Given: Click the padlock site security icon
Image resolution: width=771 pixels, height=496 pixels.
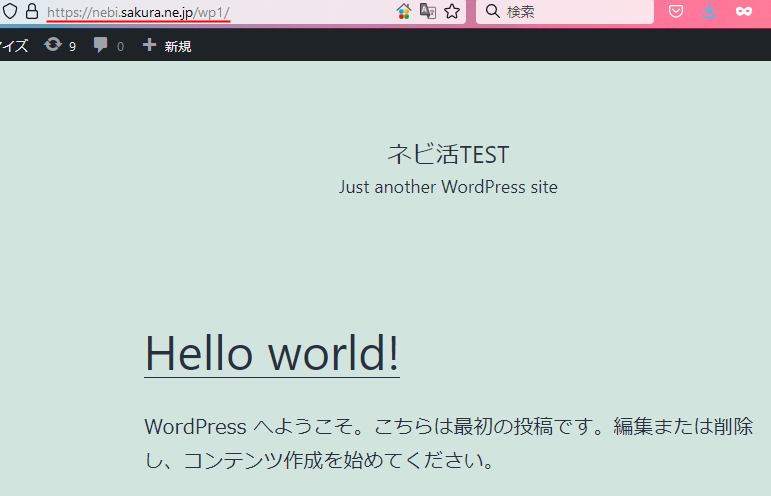Looking at the screenshot, I should 32,12.
